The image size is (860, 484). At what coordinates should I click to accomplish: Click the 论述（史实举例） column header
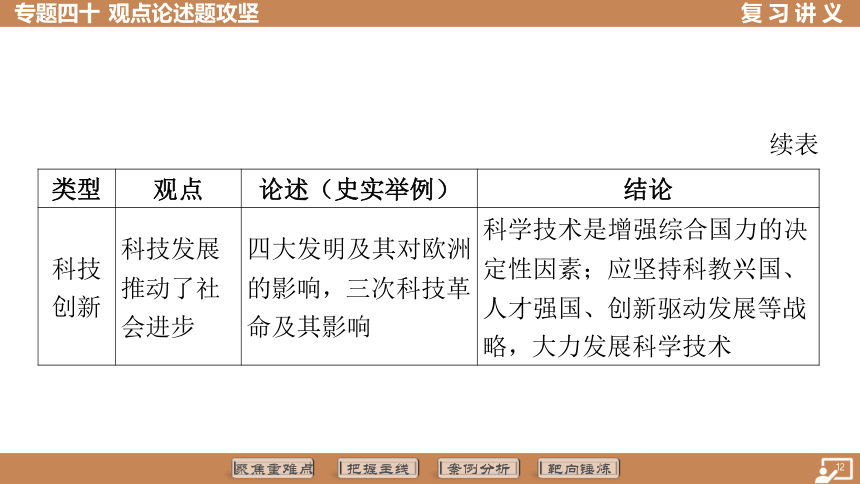[359, 189]
